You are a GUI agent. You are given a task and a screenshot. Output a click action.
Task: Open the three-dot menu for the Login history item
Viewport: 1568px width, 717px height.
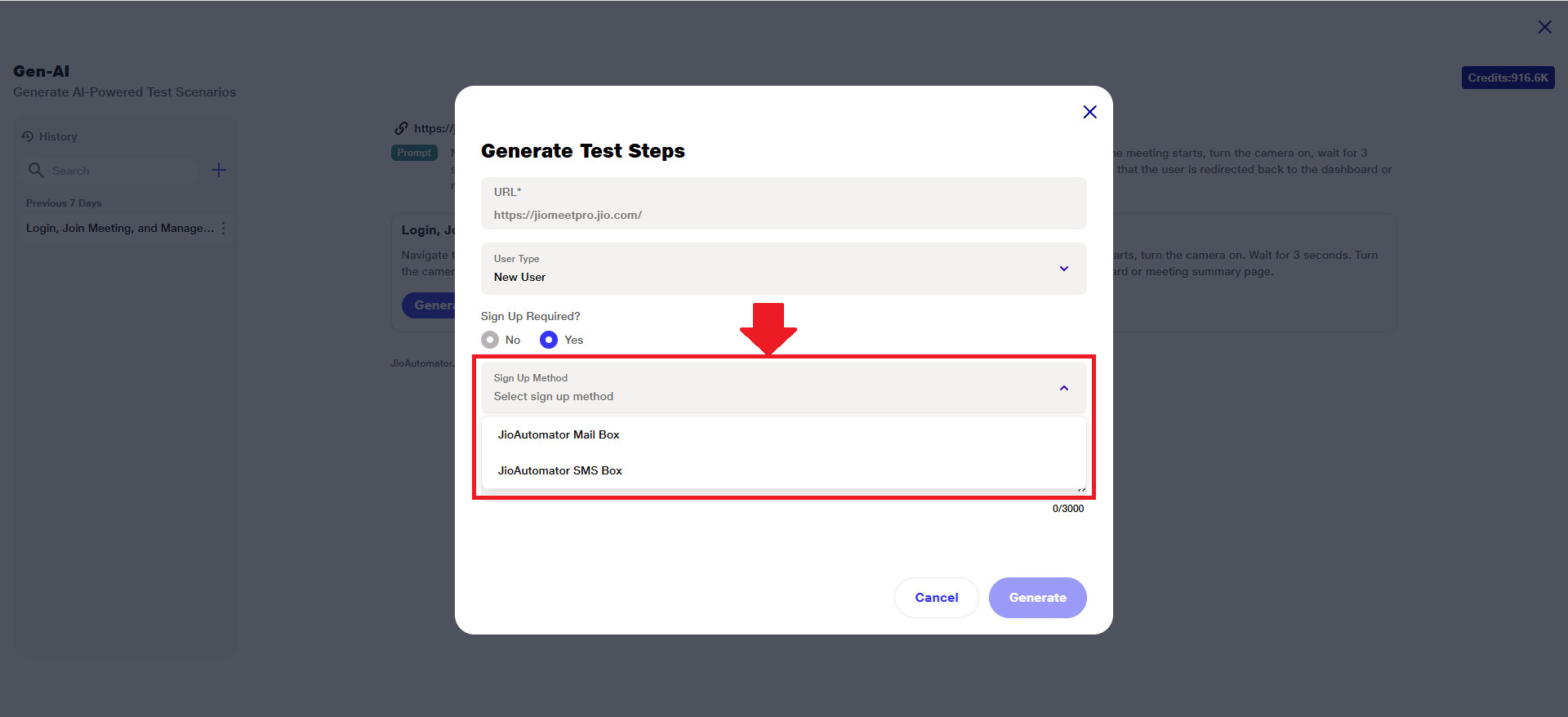point(223,229)
